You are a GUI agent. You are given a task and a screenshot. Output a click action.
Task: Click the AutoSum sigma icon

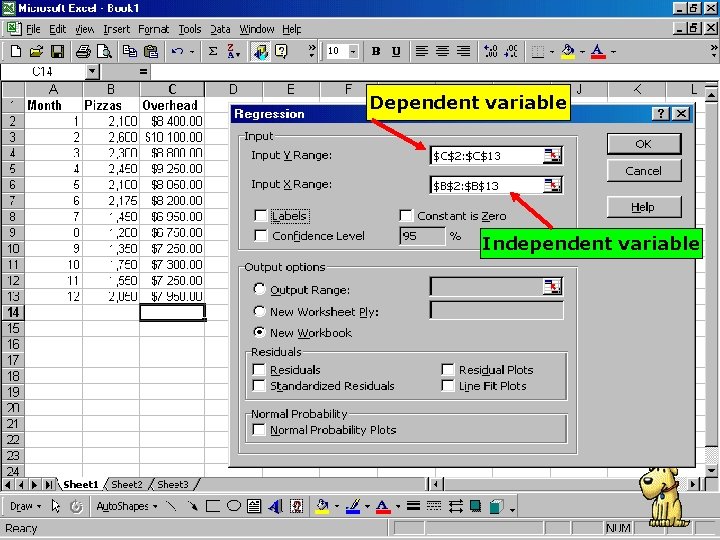point(213,51)
